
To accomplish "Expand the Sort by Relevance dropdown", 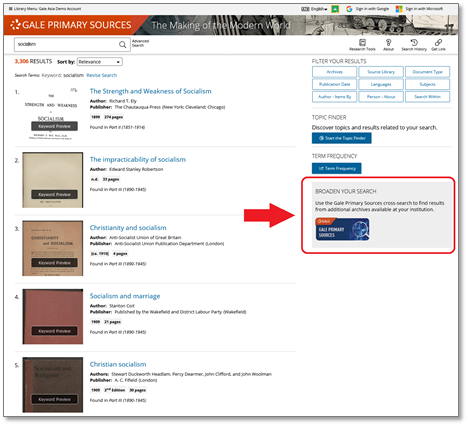I will click(x=100, y=62).
